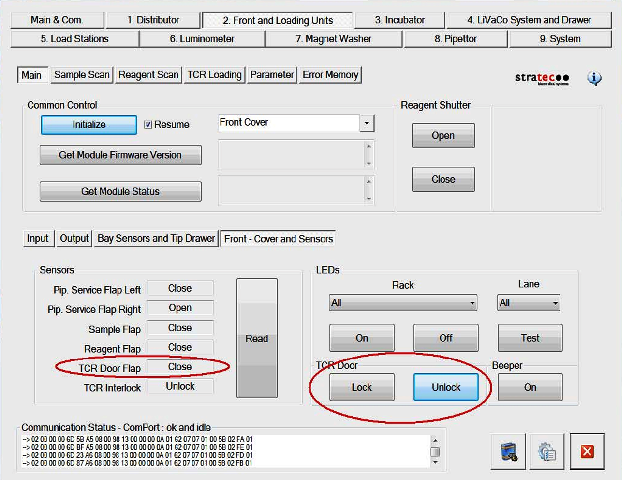Open the gear settings list icon

point(547,452)
